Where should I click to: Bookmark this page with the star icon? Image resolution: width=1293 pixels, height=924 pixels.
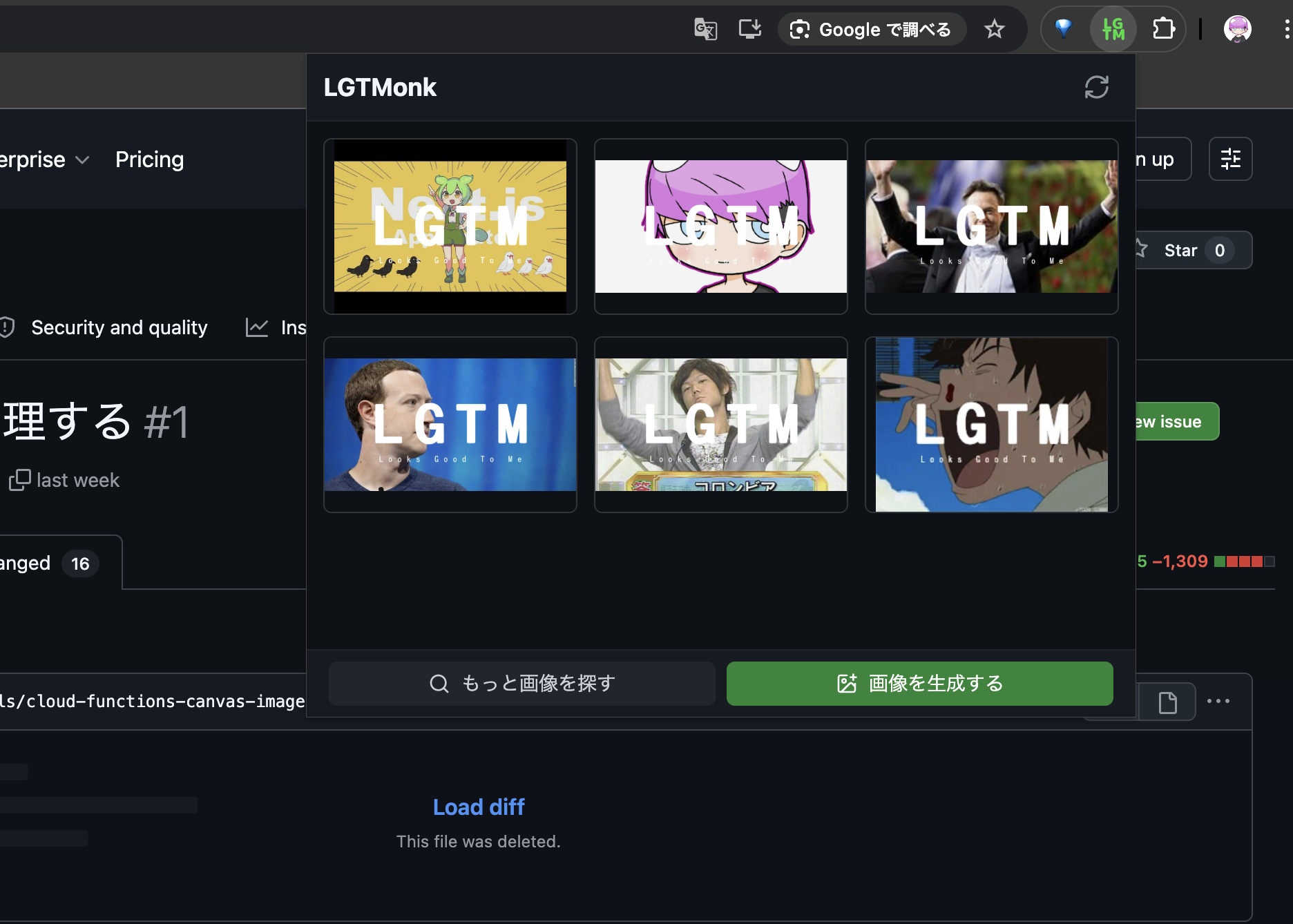pyautogui.click(x=994, y=29)
